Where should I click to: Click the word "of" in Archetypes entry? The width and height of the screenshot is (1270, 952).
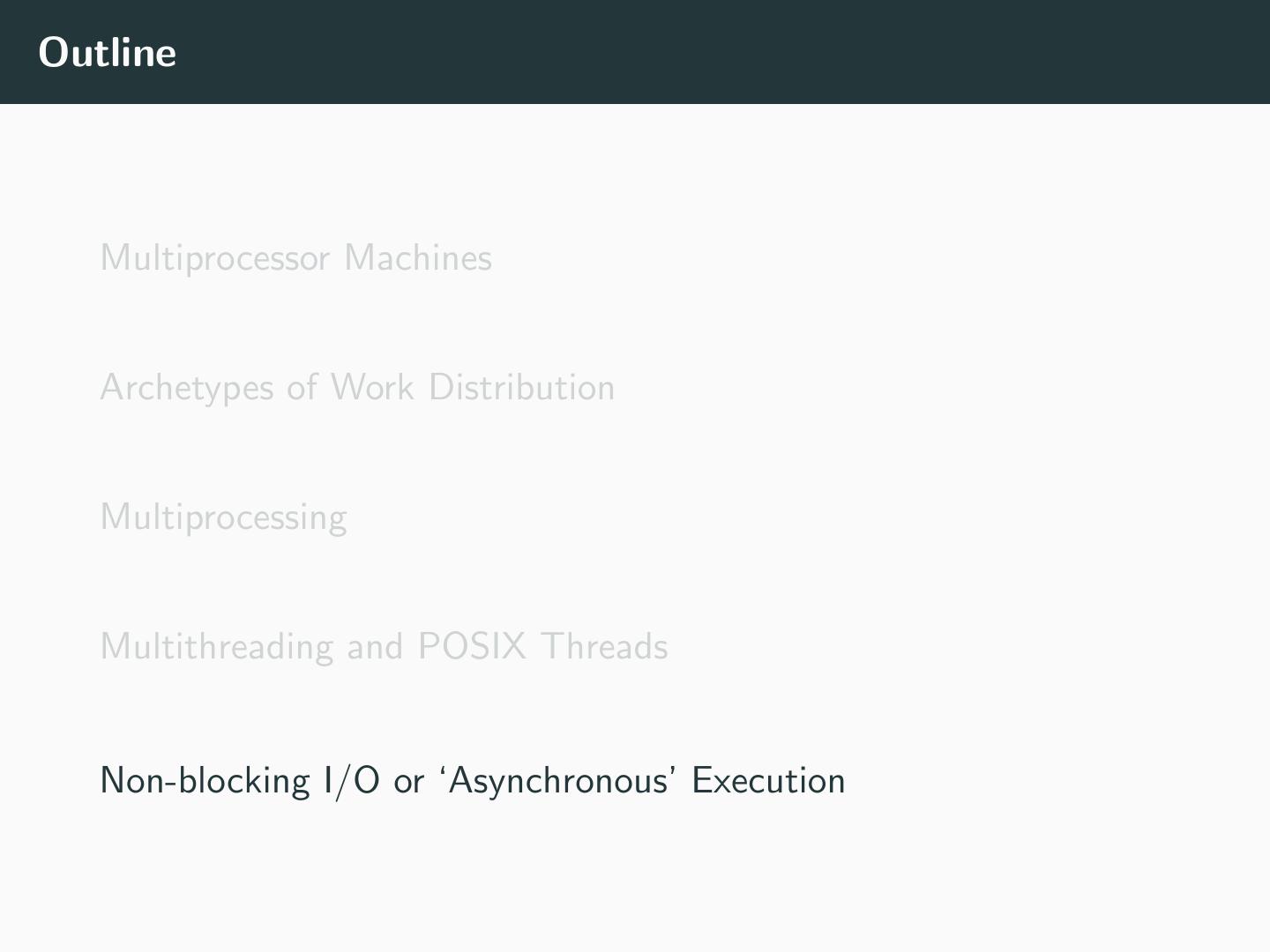click(302, 388)
